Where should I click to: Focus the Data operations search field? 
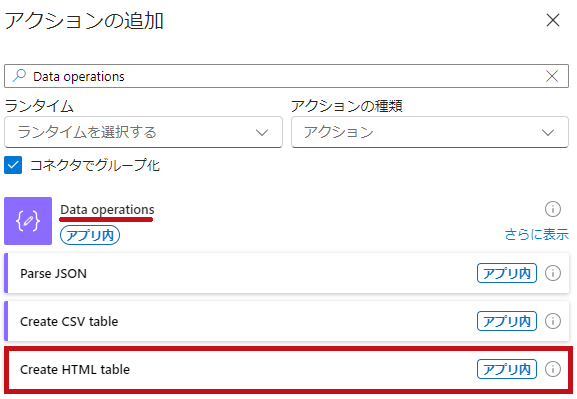click(286, 76)
